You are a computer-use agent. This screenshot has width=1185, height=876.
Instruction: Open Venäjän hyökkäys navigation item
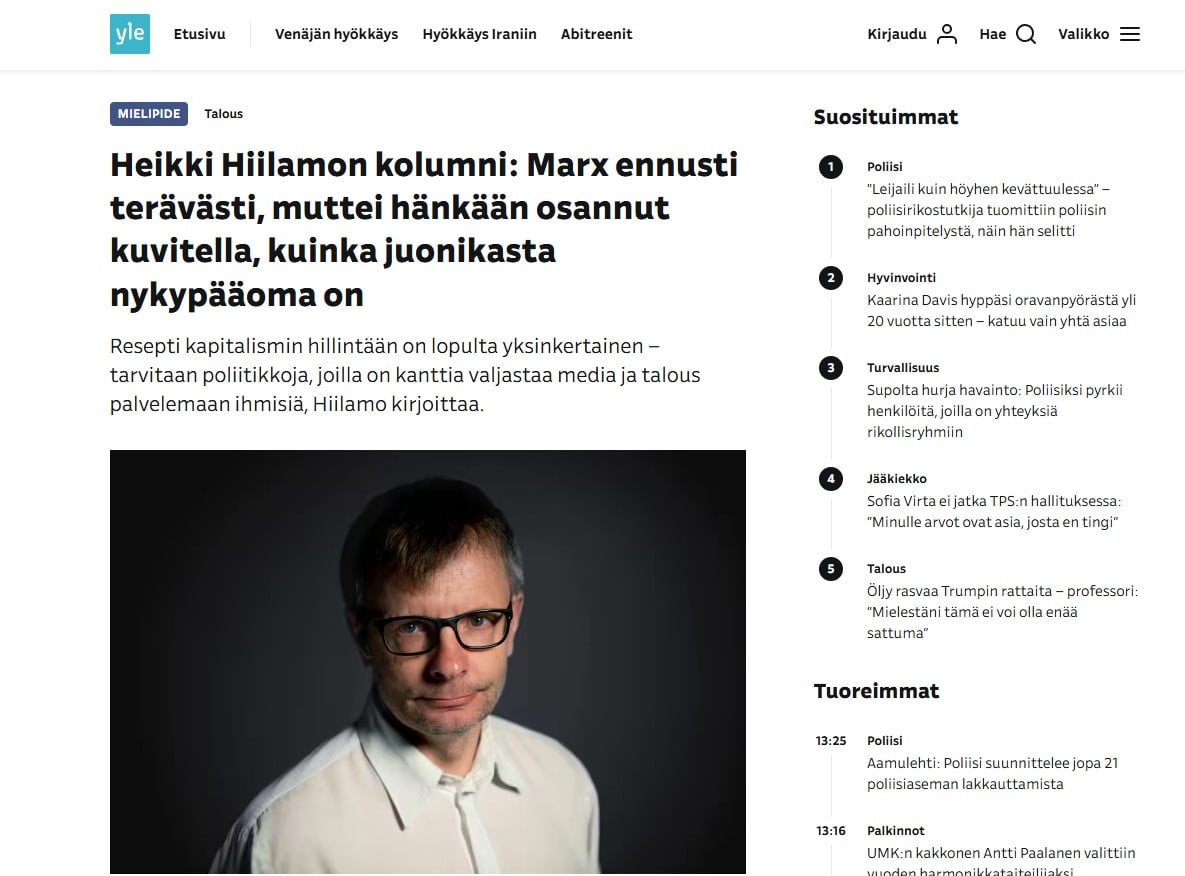pos(336,34)
